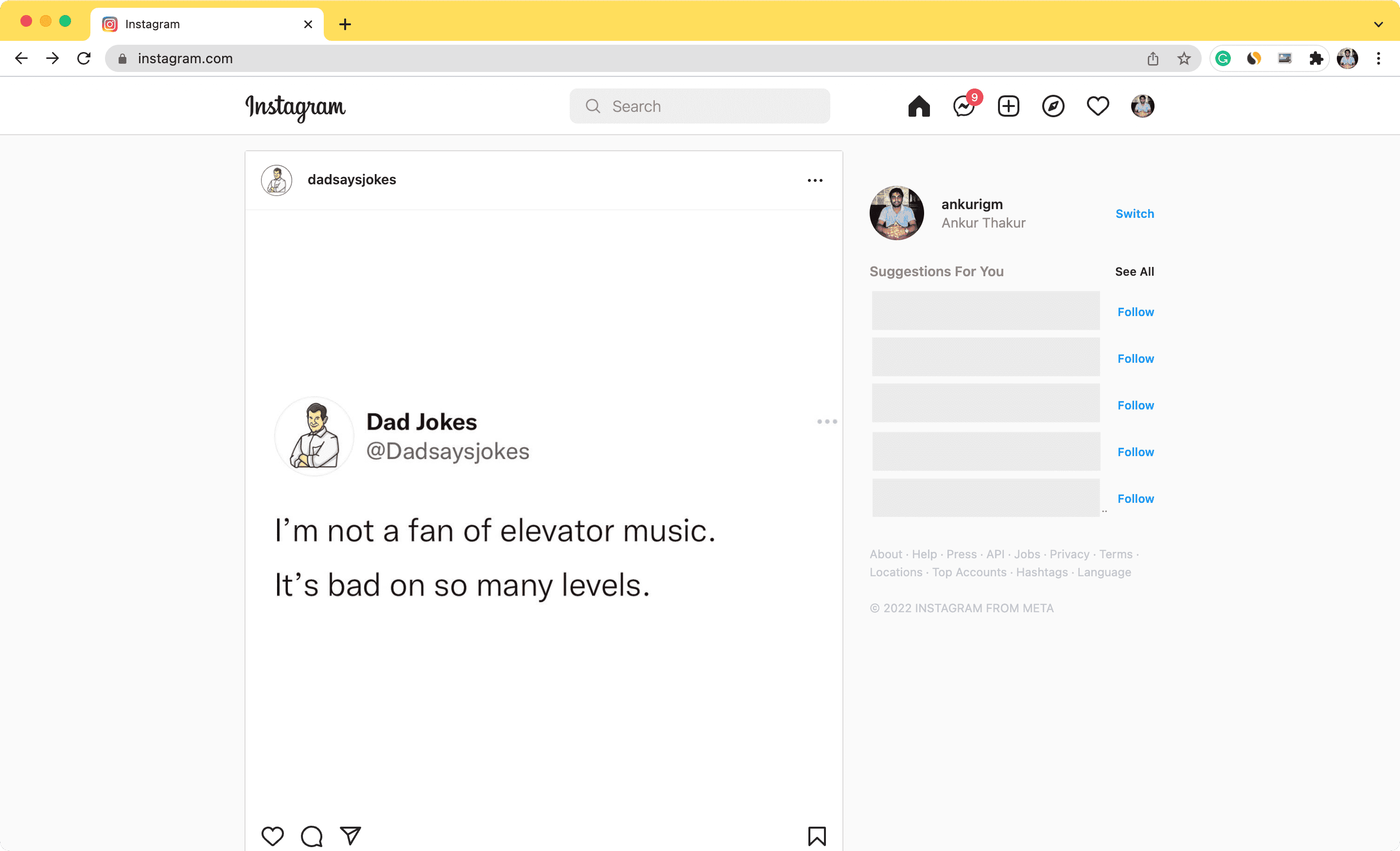Screen dimensions: 1400x851
Task: Open the Terms footer link
Action: 1115,554
